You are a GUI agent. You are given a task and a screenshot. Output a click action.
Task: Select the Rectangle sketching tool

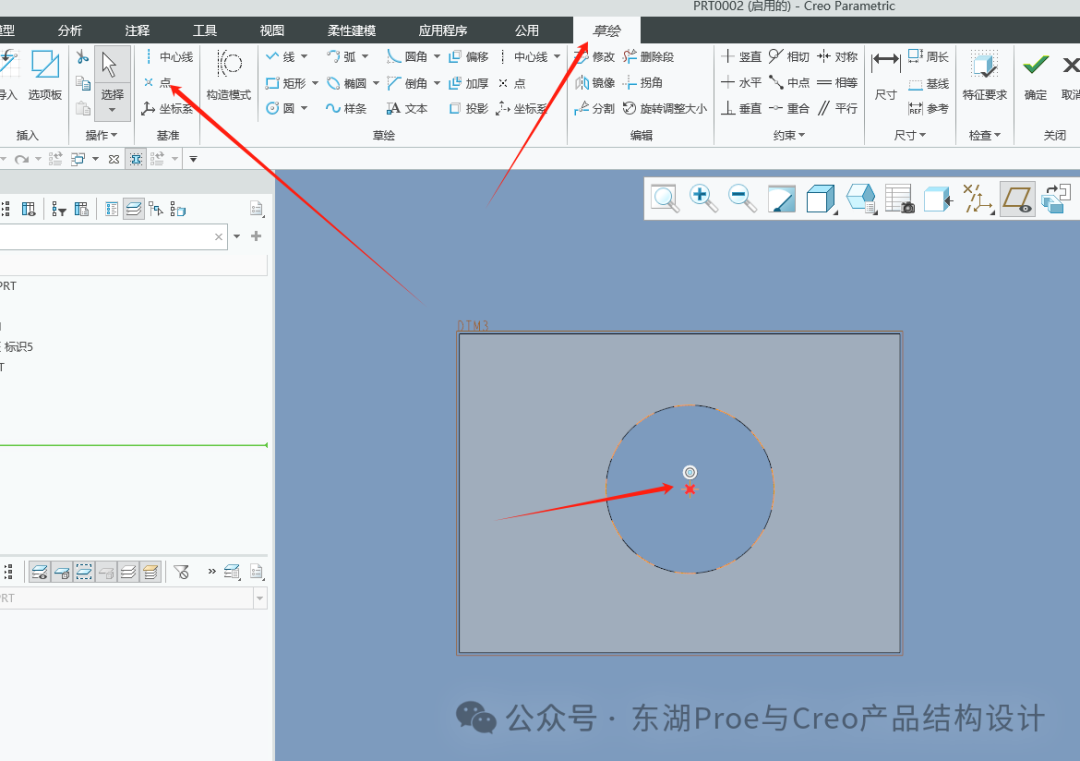pos(290,83)
